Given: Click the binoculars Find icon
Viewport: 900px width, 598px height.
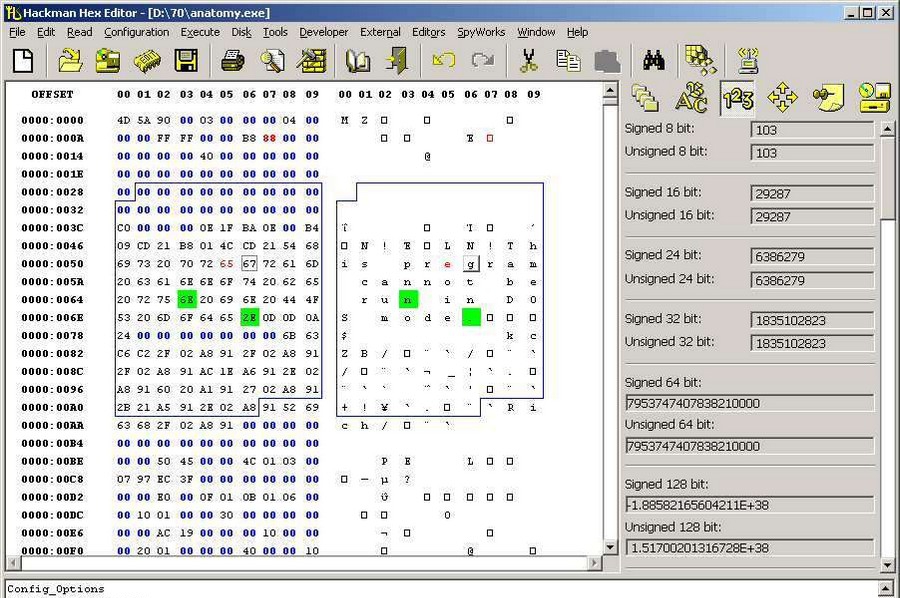Looking at the screenshot, I should [x=654, y=61].
